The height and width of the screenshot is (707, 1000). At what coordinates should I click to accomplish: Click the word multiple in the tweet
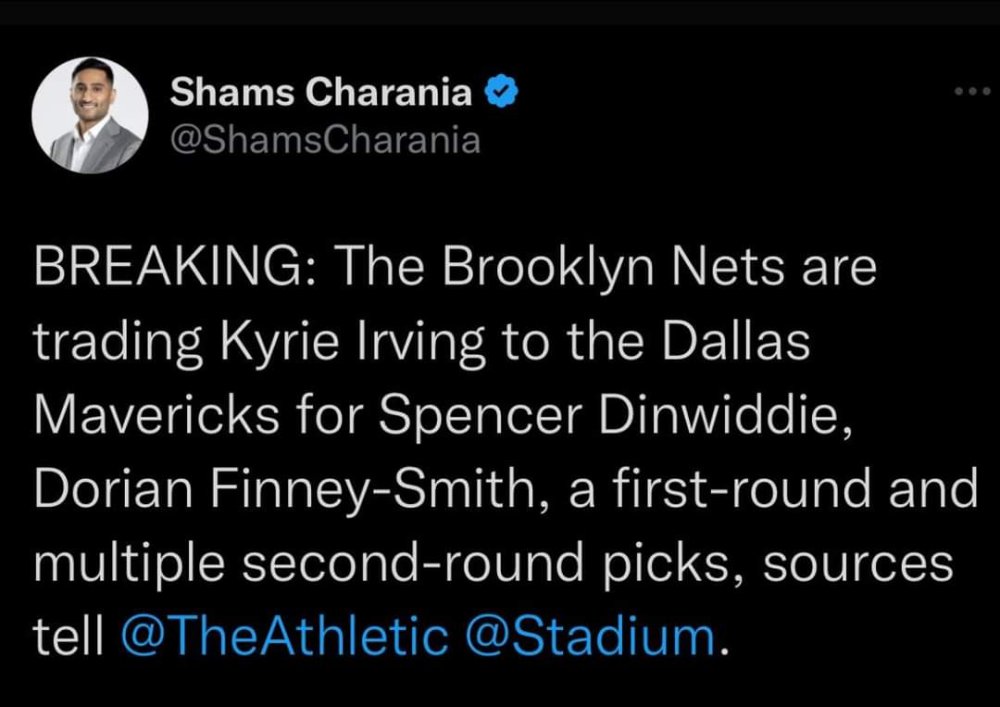click(129, 564)
